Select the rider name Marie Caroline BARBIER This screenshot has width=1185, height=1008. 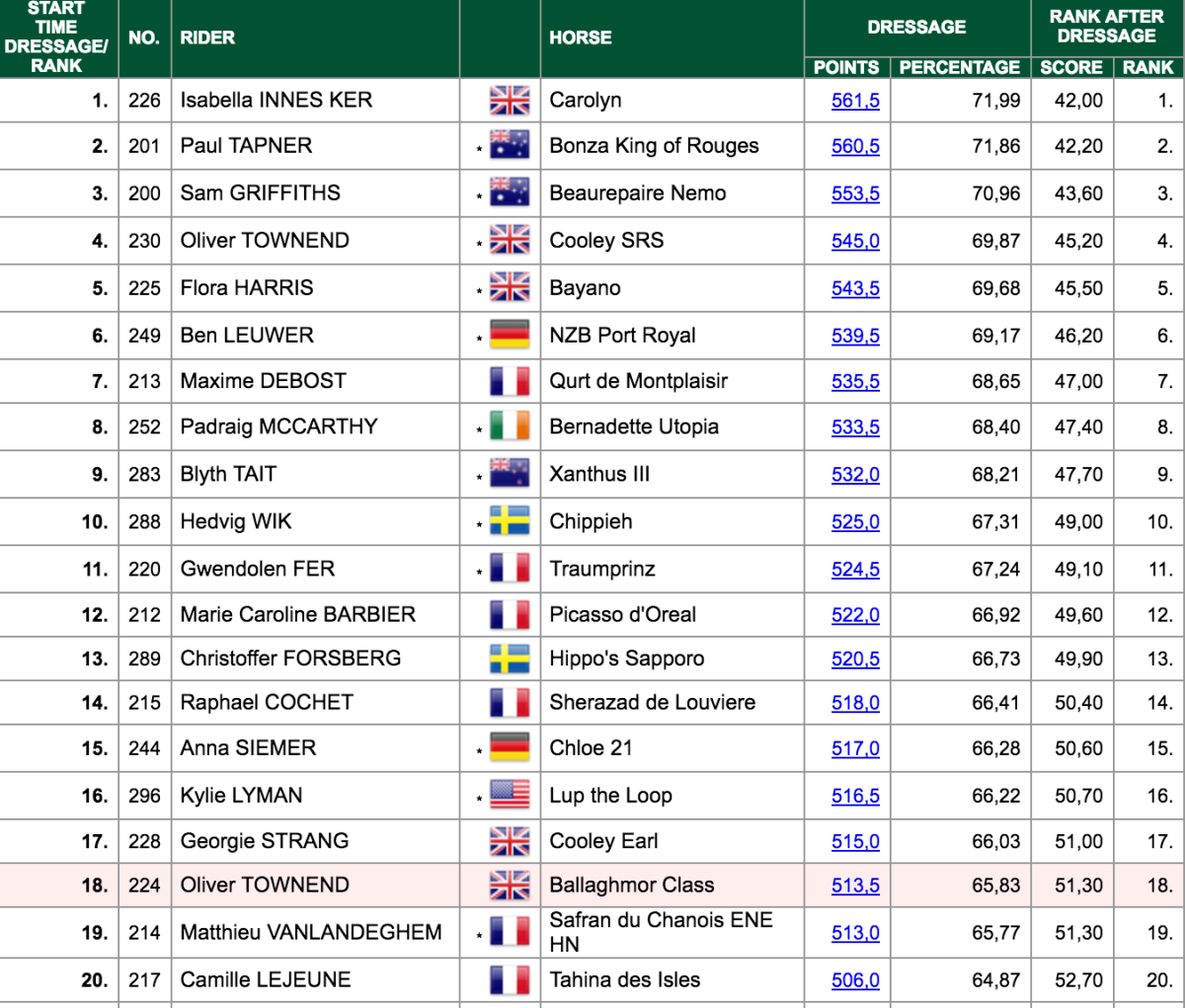(298, 614)
